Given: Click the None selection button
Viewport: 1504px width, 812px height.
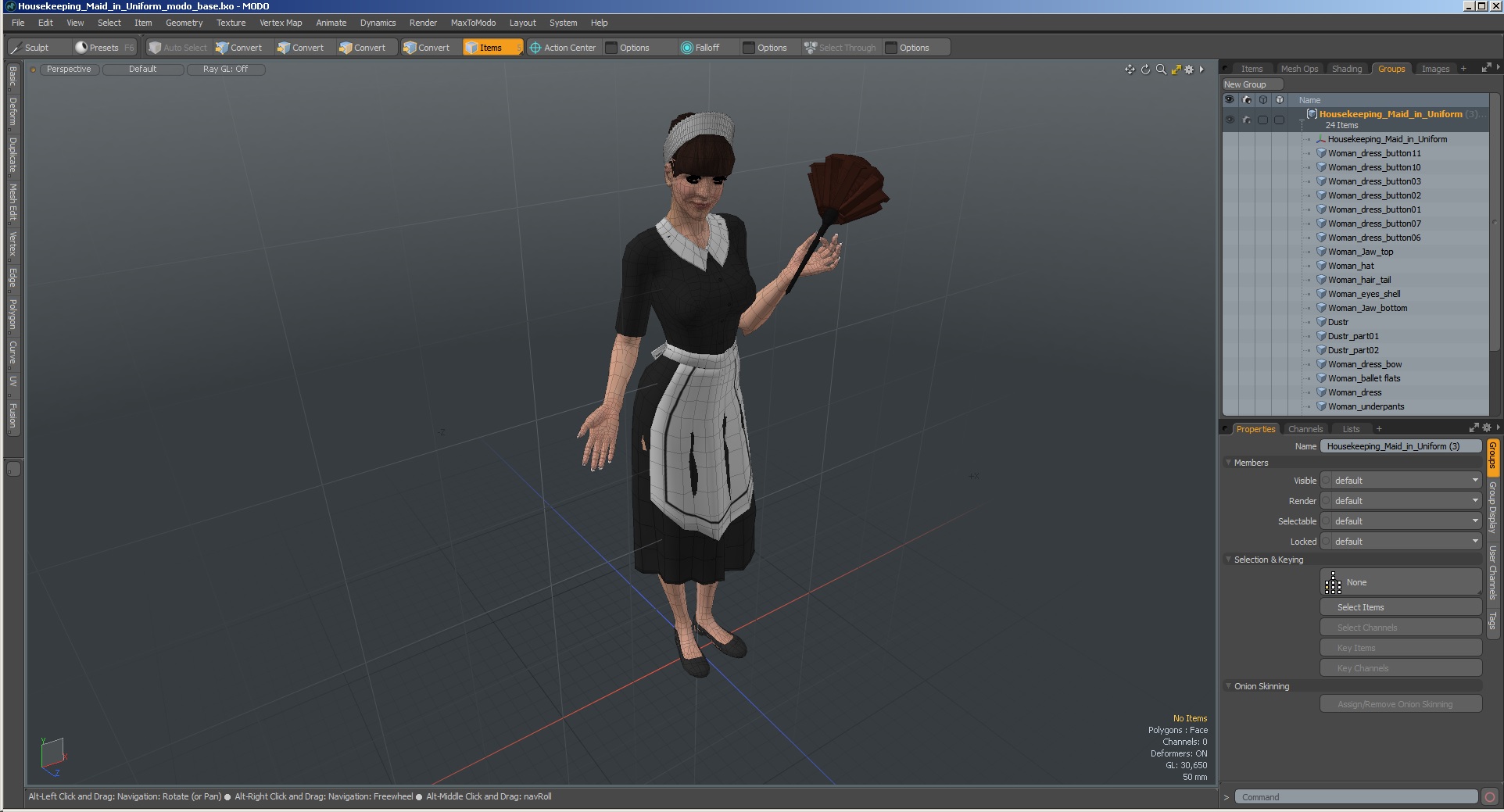Looking at the screenshot, I should [x=1401, y=582].
